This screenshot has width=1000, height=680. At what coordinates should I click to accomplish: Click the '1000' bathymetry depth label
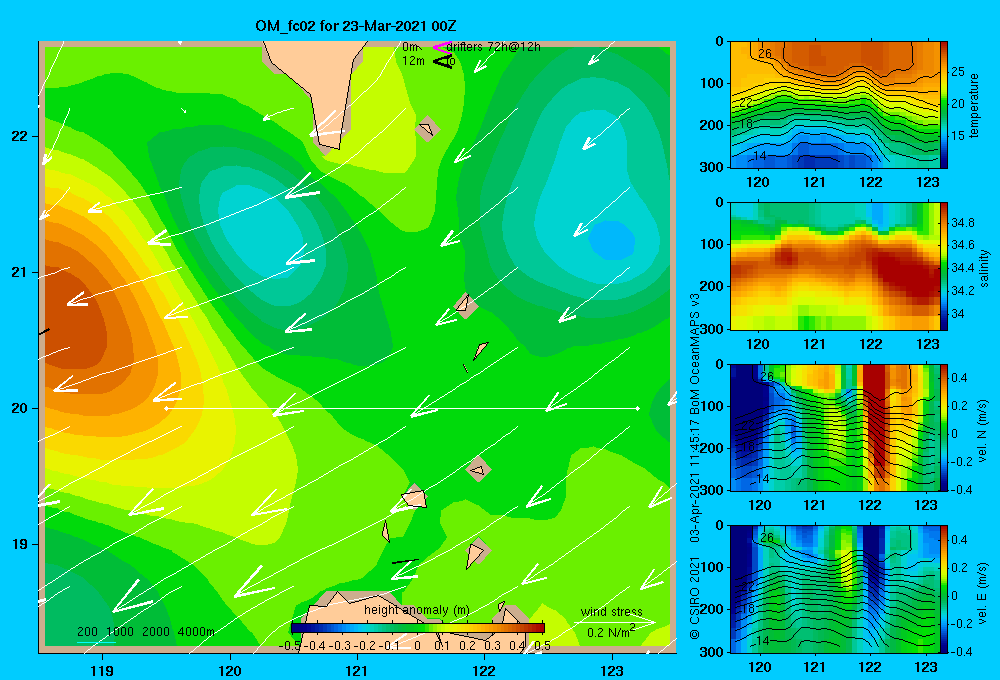coord(120,632)
